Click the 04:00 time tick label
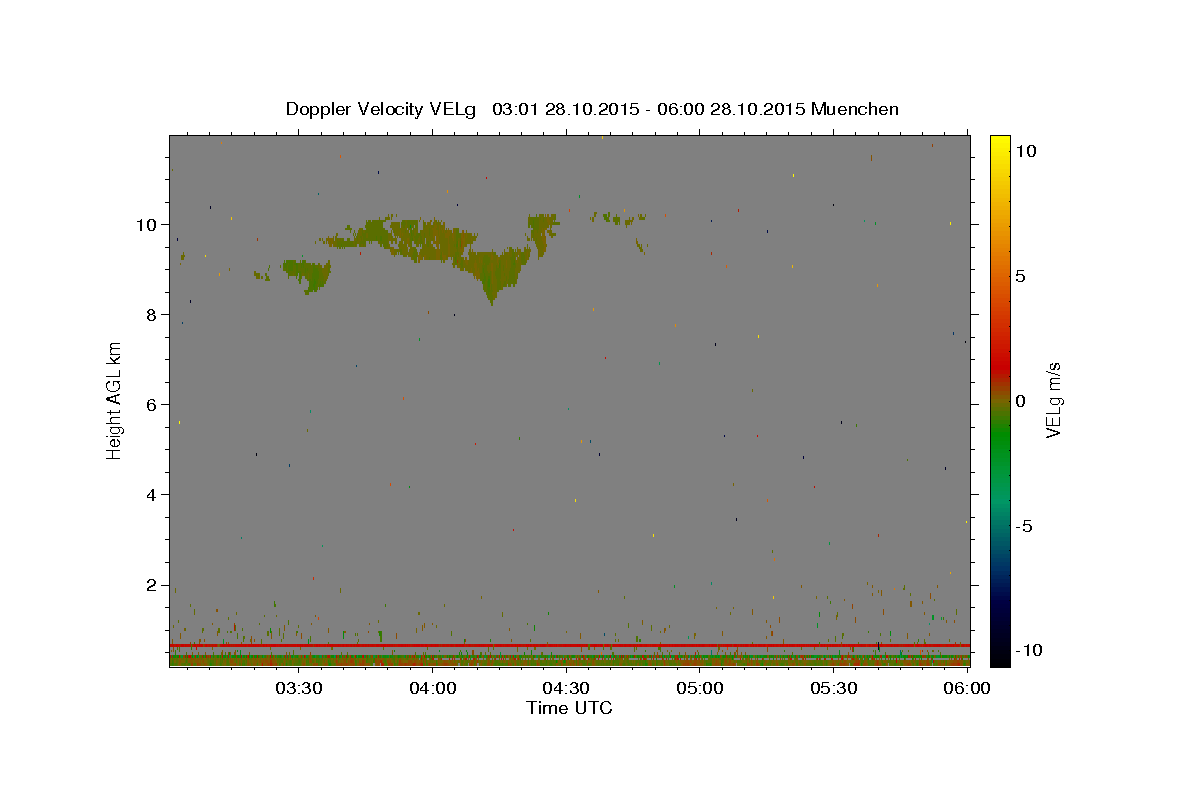This screenshot has height=800, width=1200. coord(433,688)
